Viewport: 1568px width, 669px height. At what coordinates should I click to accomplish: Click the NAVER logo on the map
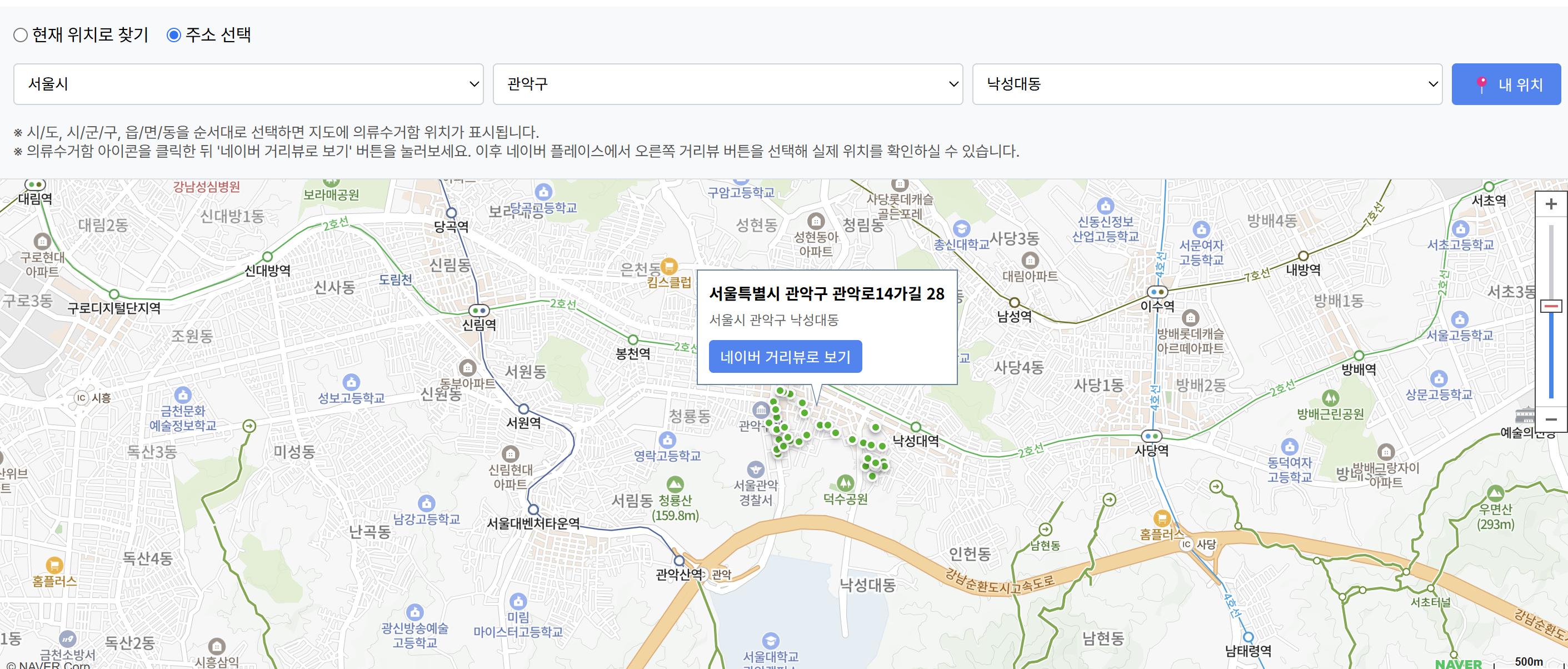point(1459,663)
